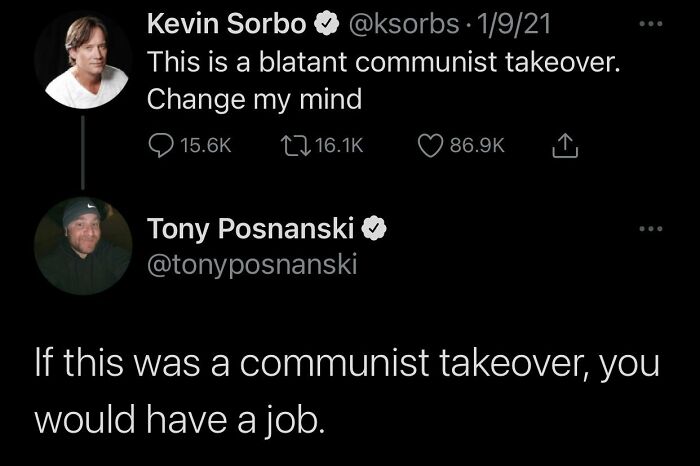Screen dimensions: 700x466
Task: Open Kevin Sorbo's profile picture
Action: tap(82, 60)
